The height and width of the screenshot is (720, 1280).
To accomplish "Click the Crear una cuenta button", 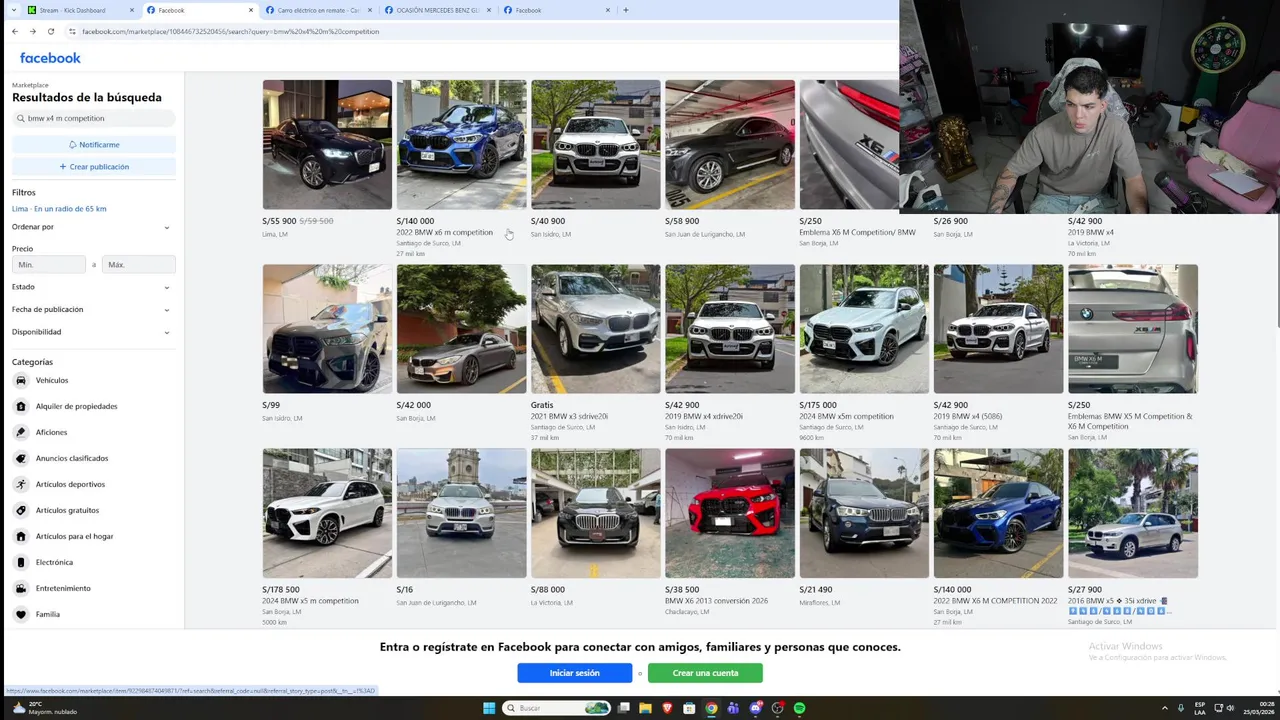I will pyautogui.click(x=705, y=673).
